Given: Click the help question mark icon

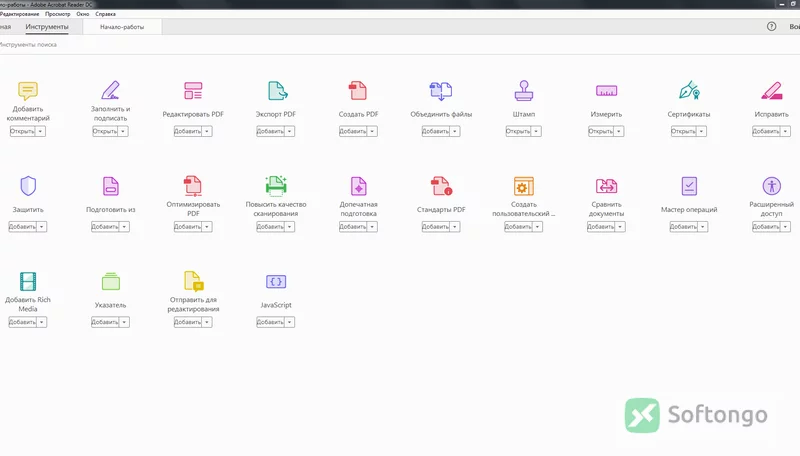Looking at the screenshot, I should pyautogui.click(x=771, y=27).
